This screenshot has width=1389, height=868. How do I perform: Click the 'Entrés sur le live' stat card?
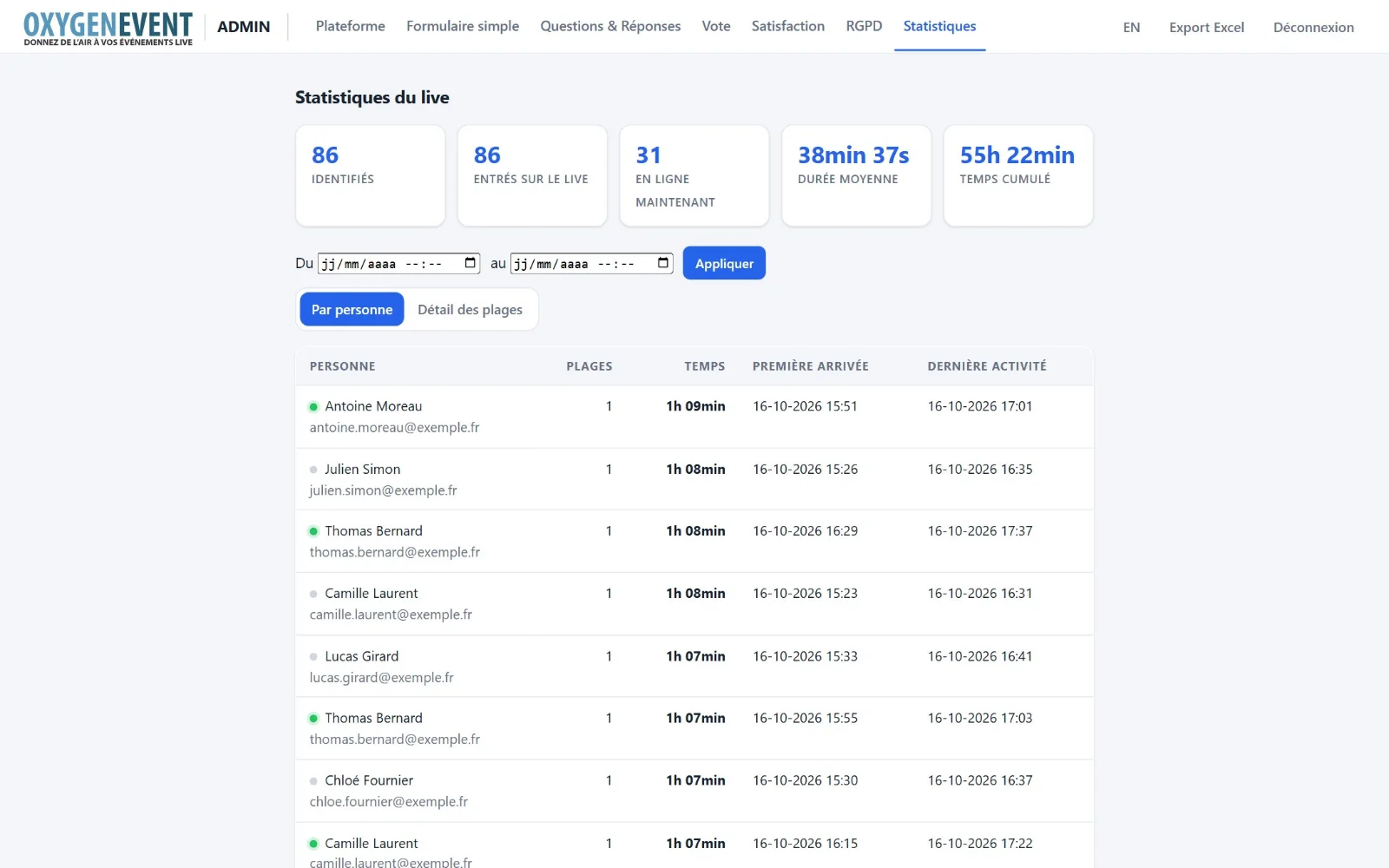[x=532, y=175]
